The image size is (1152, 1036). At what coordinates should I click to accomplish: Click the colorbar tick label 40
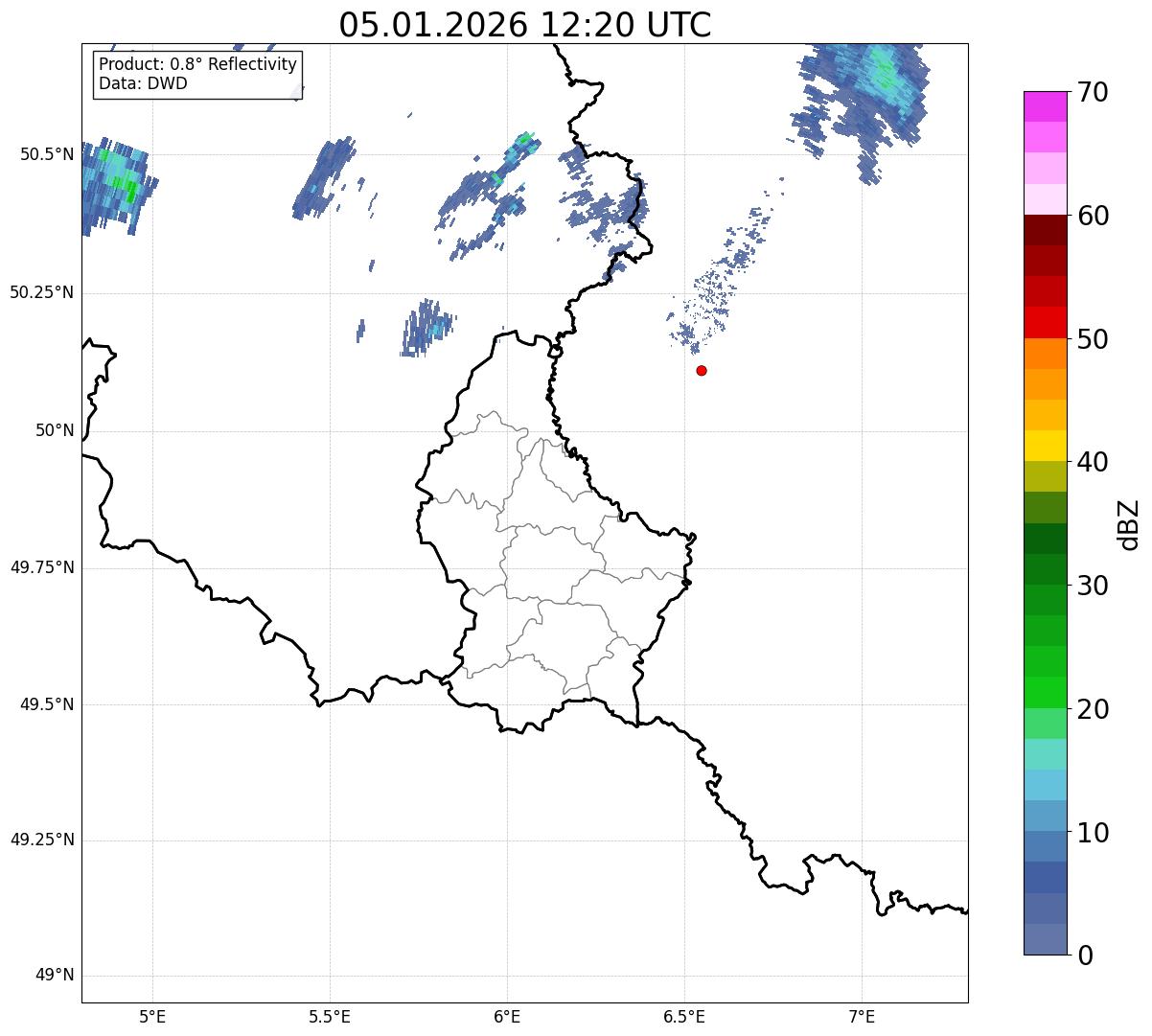(x=1093, y=462)
